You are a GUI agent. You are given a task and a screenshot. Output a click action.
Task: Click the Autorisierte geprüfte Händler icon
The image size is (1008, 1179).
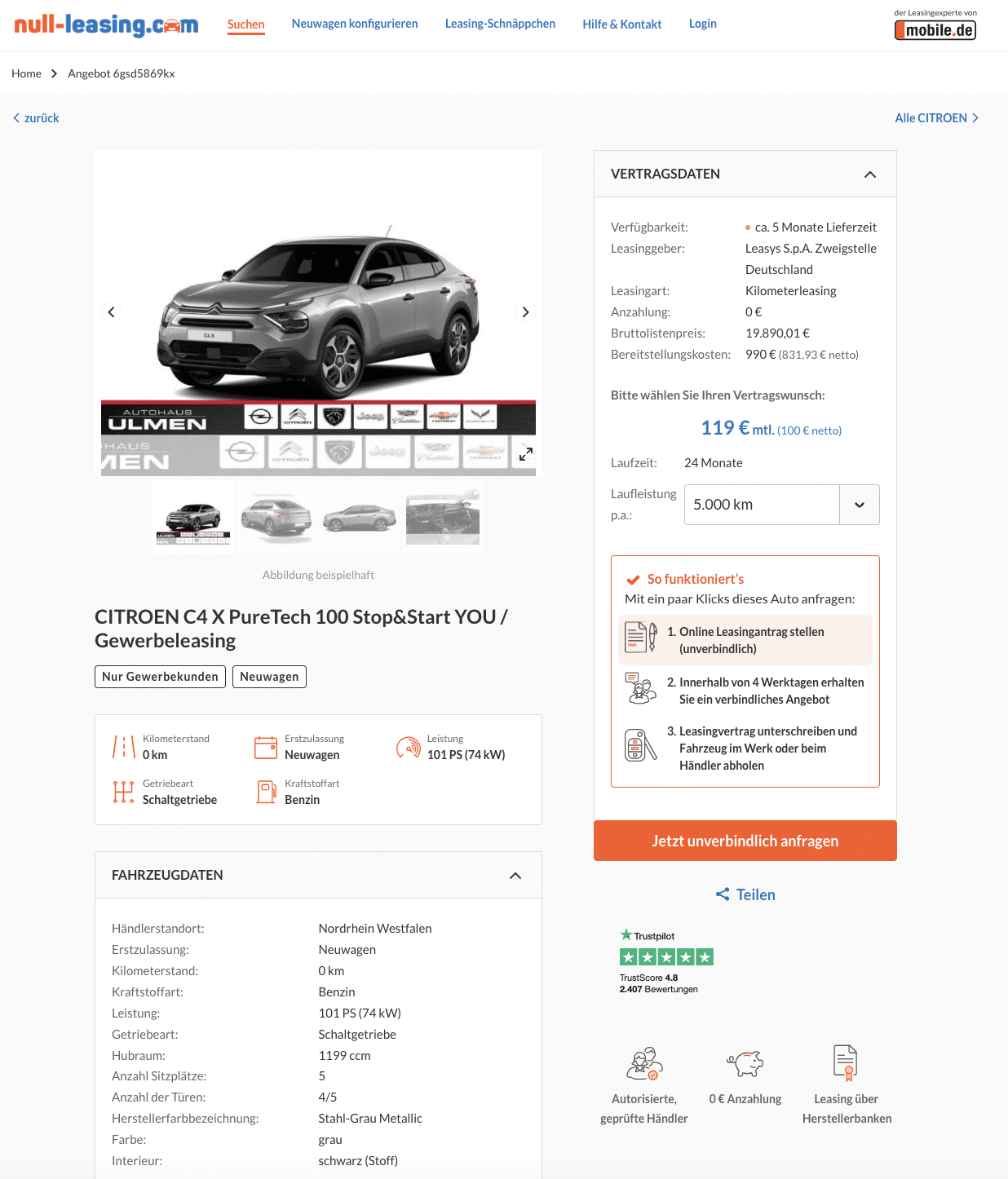(644, 1063)
